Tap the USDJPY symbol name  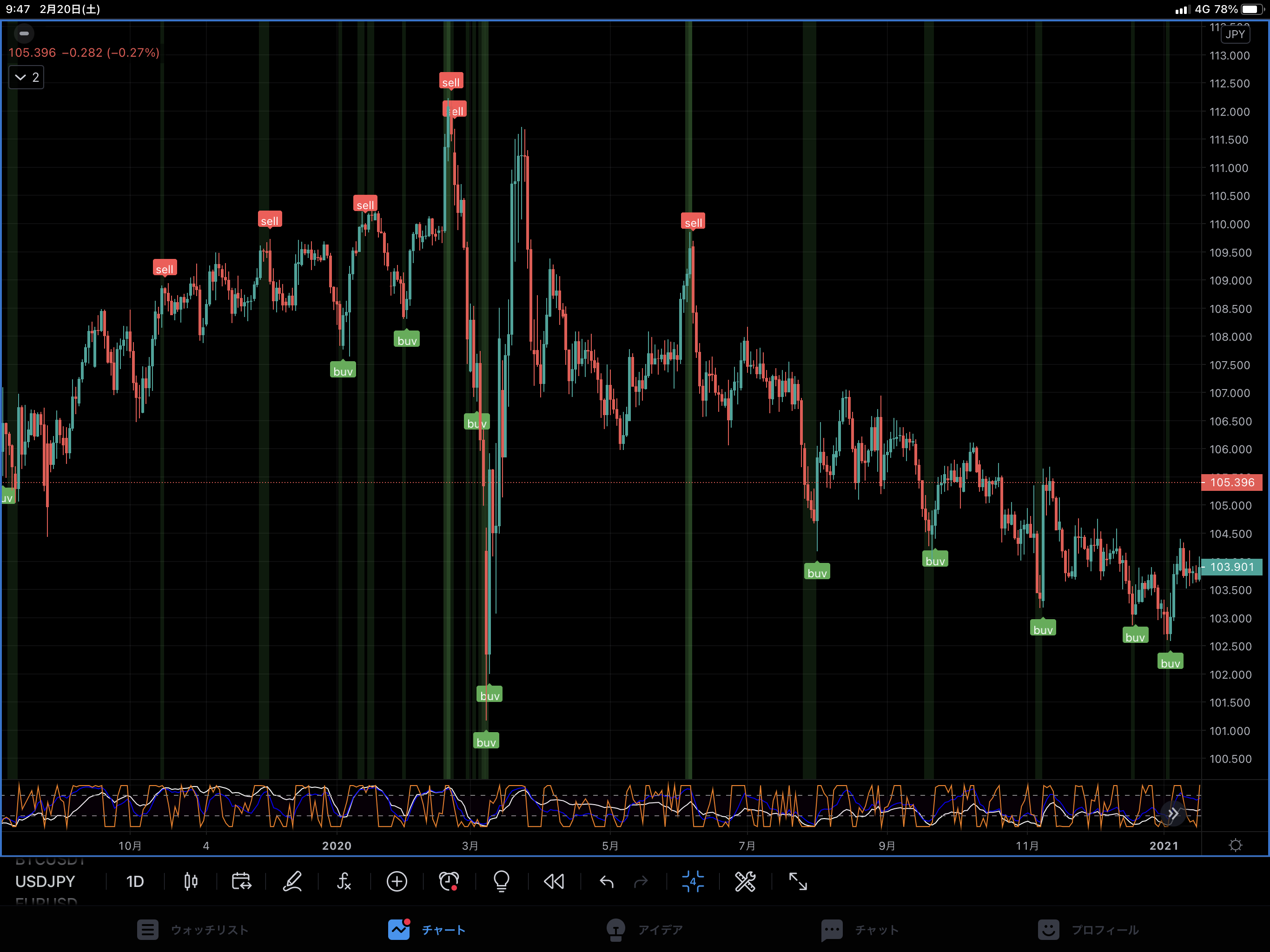click(x=46, y=881)
